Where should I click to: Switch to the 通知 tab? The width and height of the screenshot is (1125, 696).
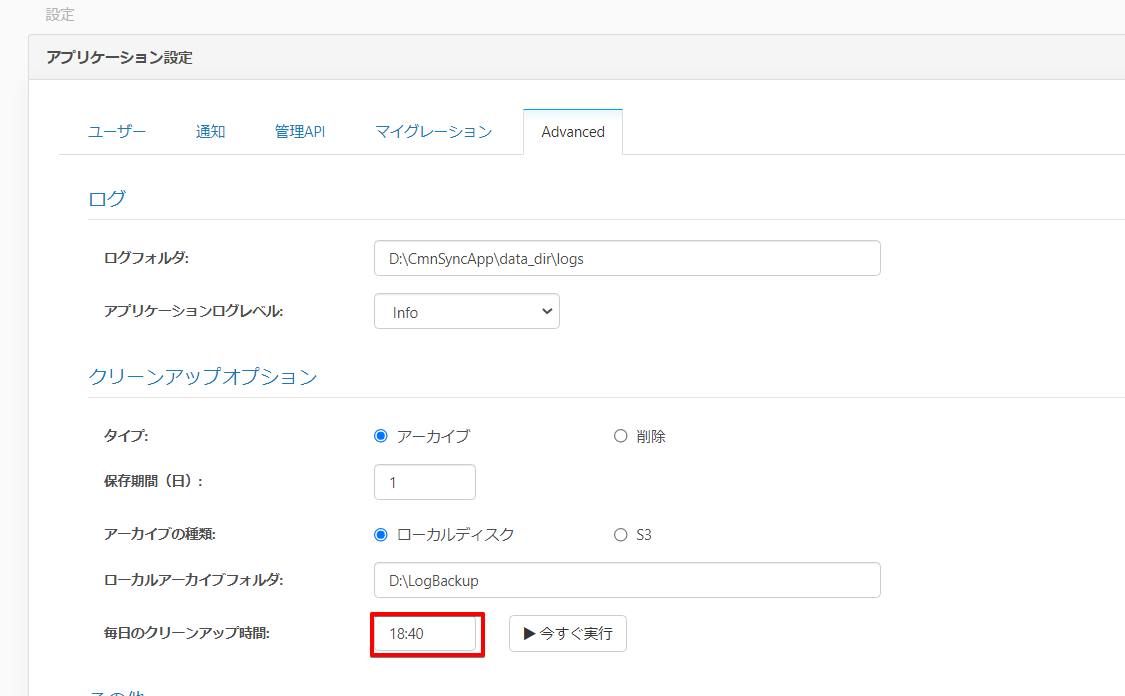coord(210,132)
